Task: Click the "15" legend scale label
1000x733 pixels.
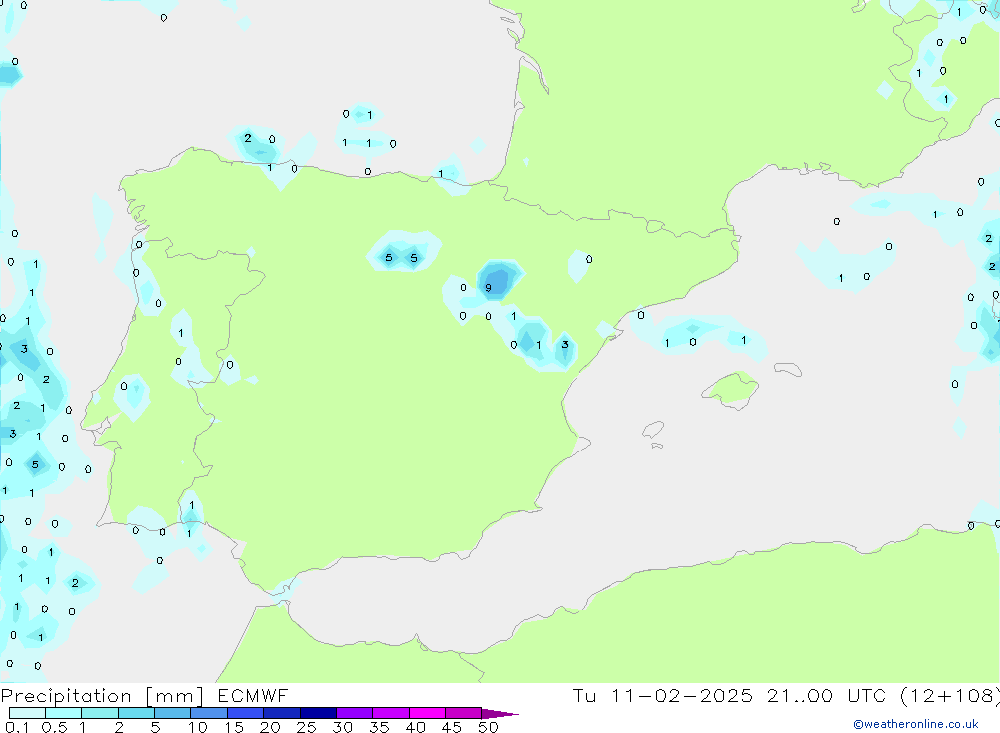Action: [233, 727]
